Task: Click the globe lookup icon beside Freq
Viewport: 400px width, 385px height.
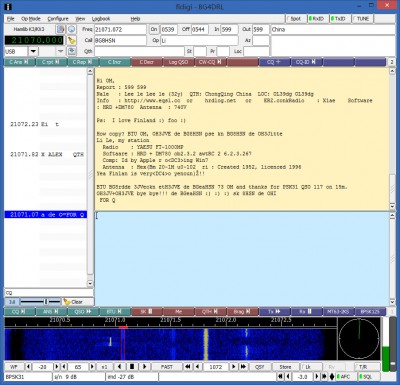Action: click(x=71, y=29)
